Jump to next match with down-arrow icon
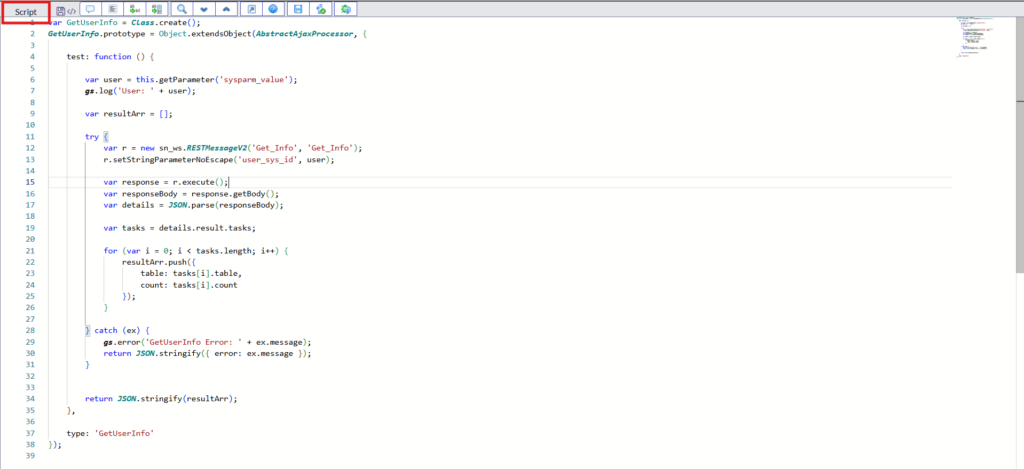The width and height of the screenshot is (1024, 469). tap(205, 9)
